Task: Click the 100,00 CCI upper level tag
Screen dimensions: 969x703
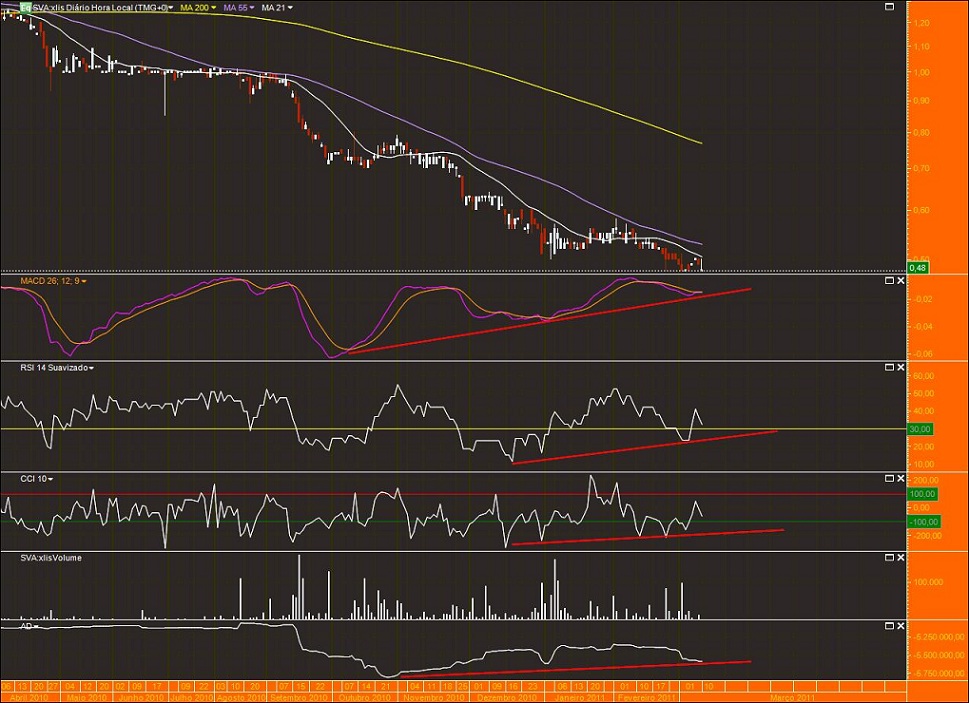Action: [923, 494]
